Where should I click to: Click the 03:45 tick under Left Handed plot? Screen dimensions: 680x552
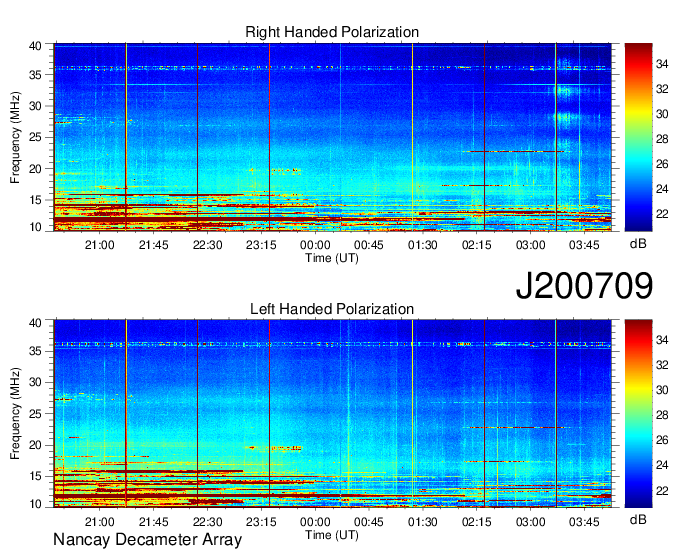point(584,522)
